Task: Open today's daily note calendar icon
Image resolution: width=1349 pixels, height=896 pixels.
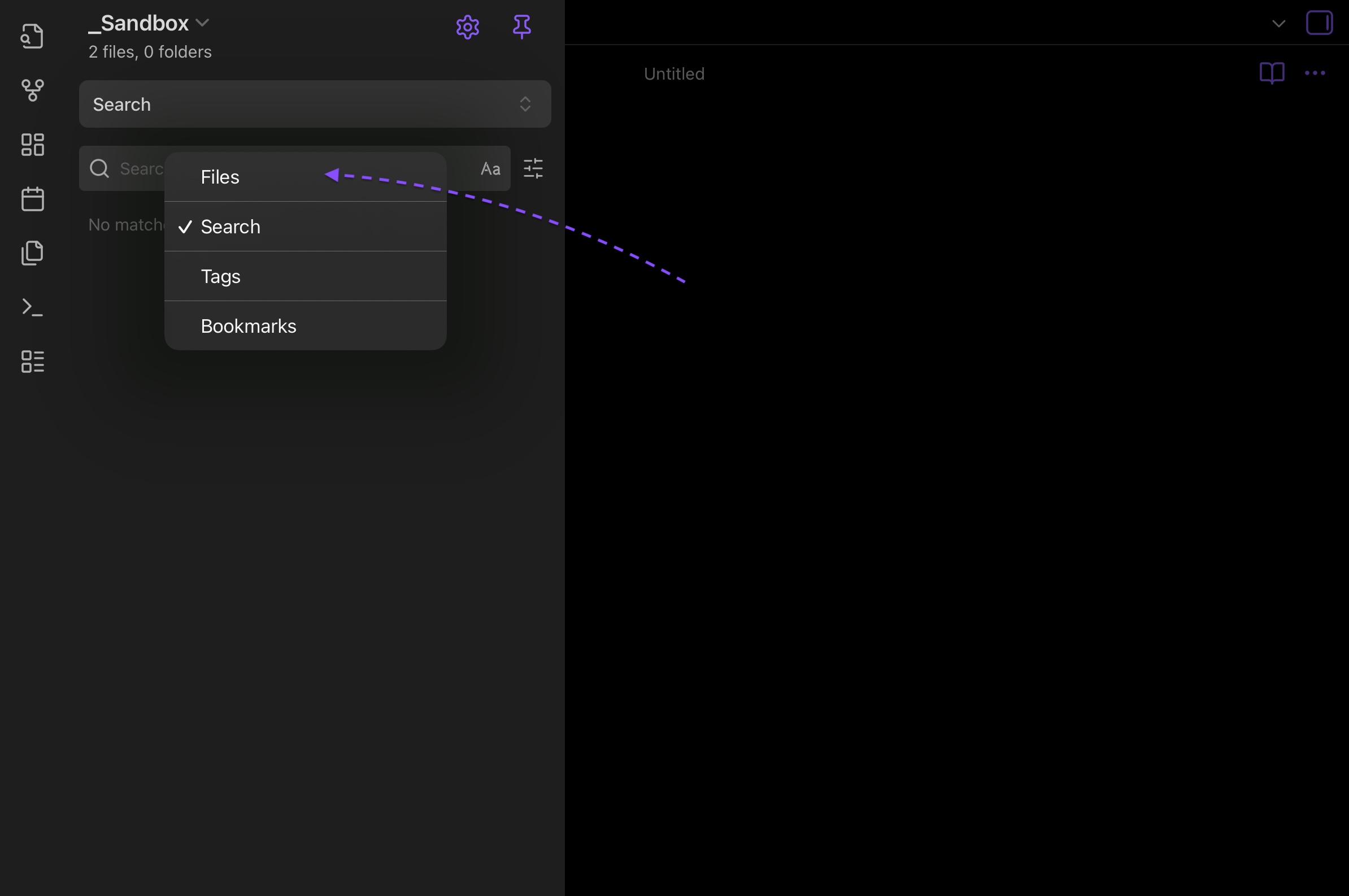Action: 33,199
